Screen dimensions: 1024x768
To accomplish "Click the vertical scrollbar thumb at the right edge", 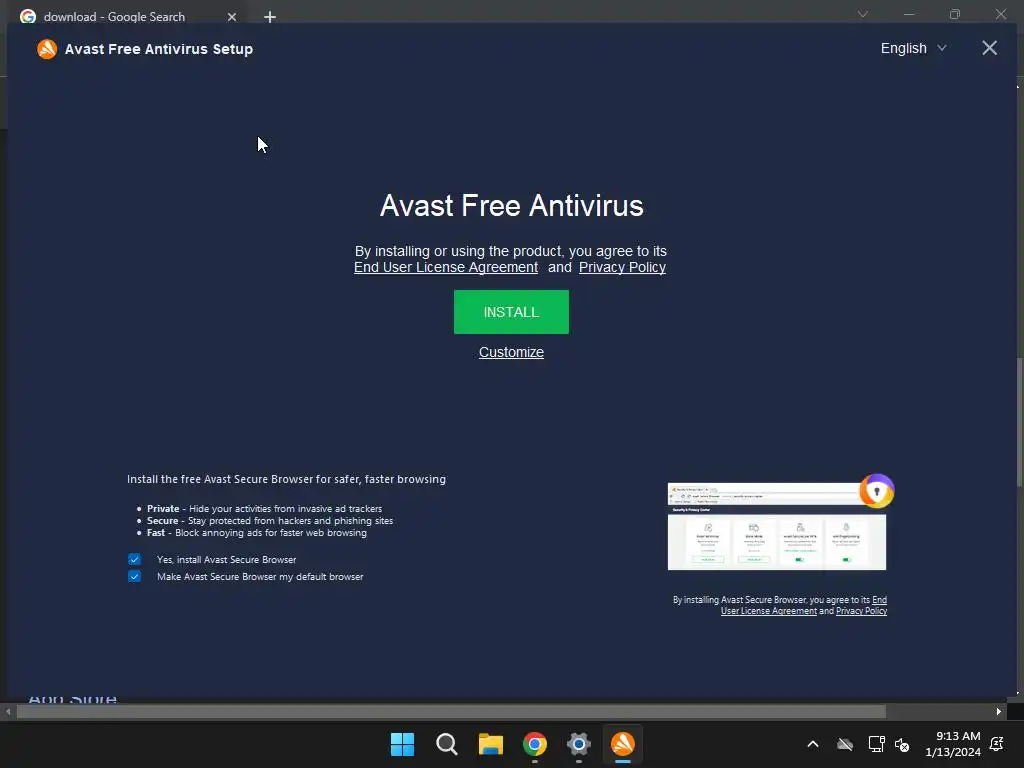I will pyautogui.click(x=1019, y=423).
